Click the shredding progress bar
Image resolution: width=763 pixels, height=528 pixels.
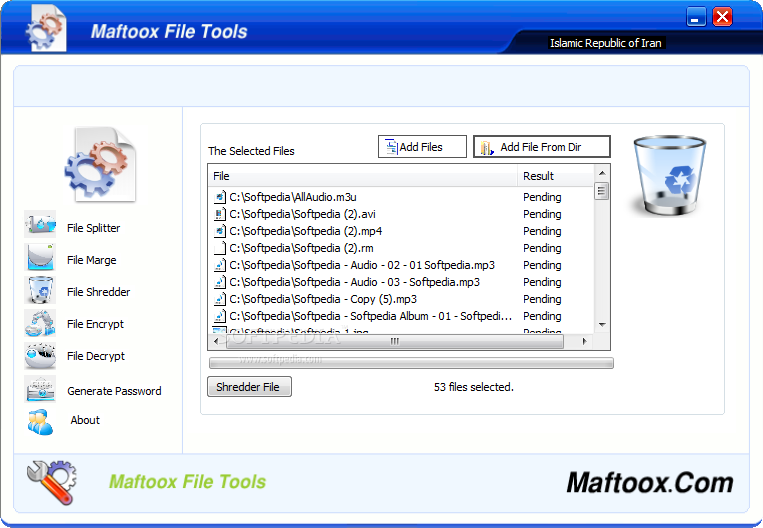click(x=411, y=363)
